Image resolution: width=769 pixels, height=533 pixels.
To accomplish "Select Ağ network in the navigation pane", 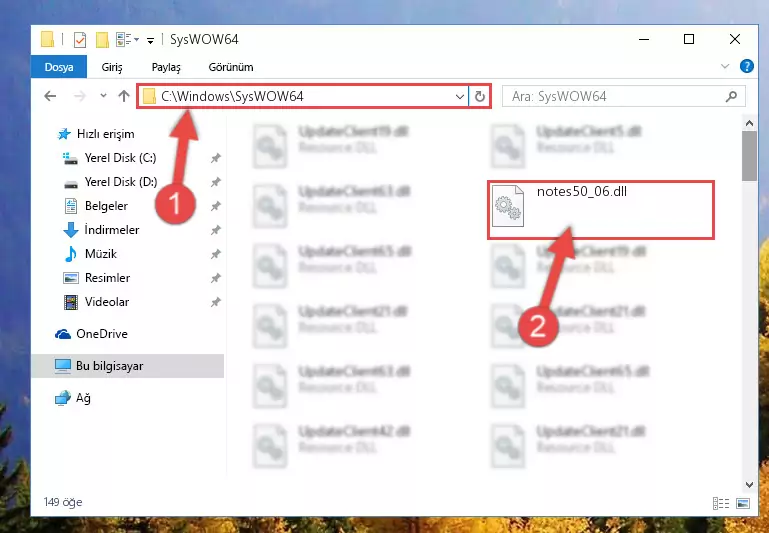I will (83, 398).
